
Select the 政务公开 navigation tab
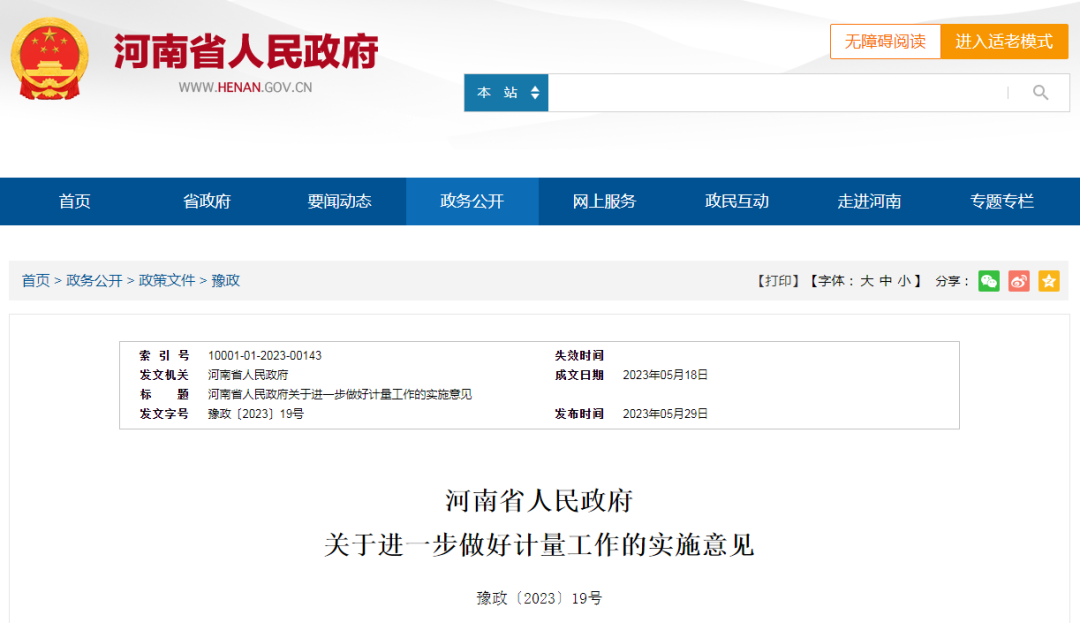pos(472,201)
